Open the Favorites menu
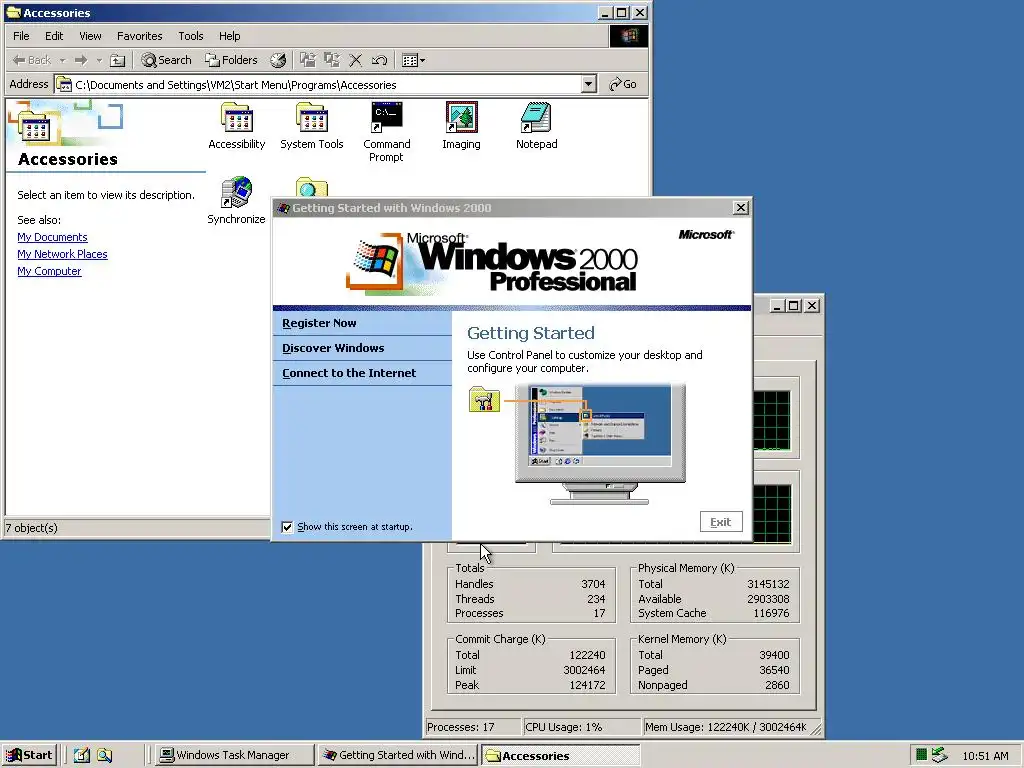This screenshot has width=1024, height=768. 139,36
